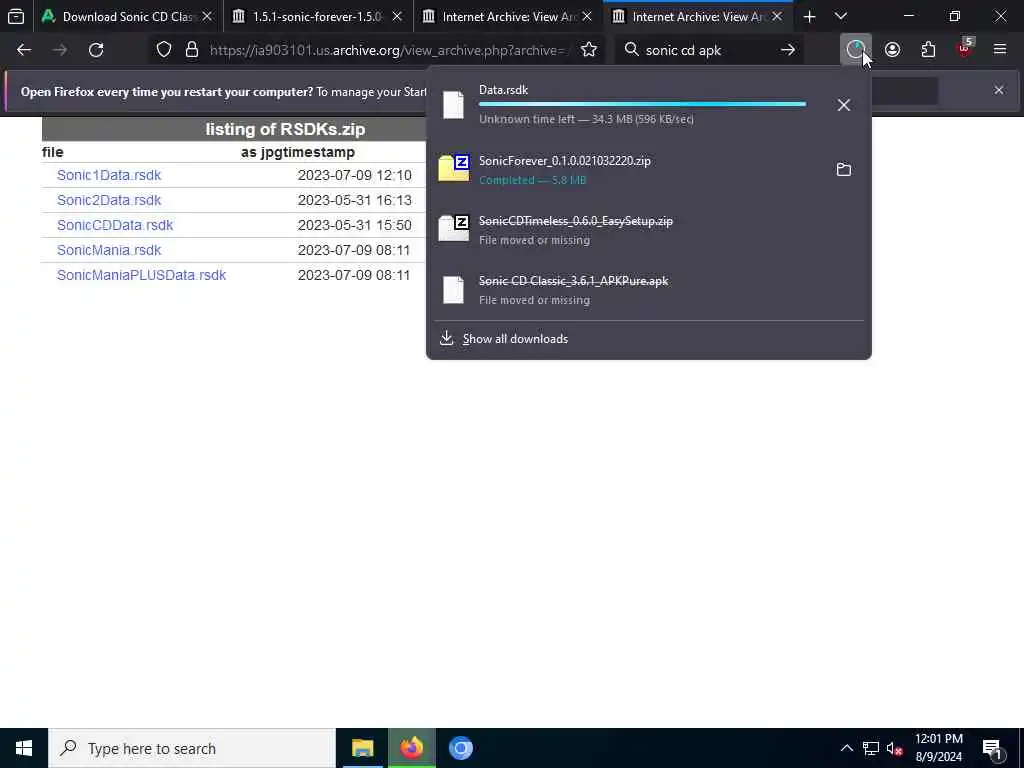The width and height of the screenshot is (1024, 768).
Task: Show hidden system tray icons
Action: click(846, 748)
